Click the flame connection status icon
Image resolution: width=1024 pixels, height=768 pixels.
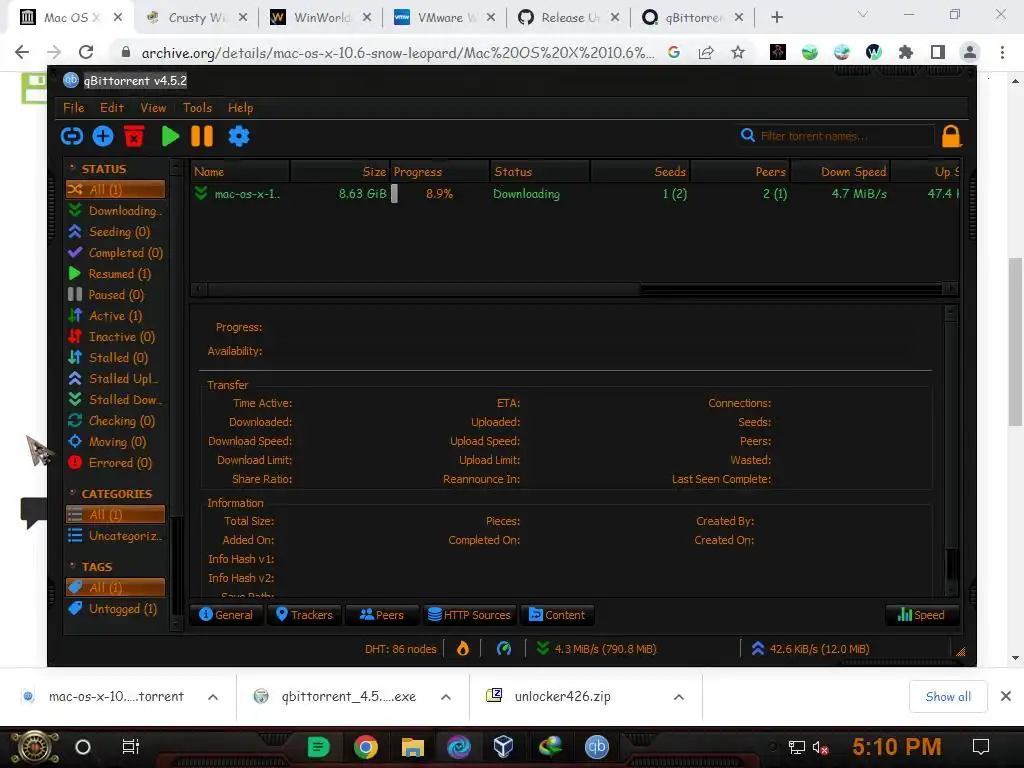(462, 648)
